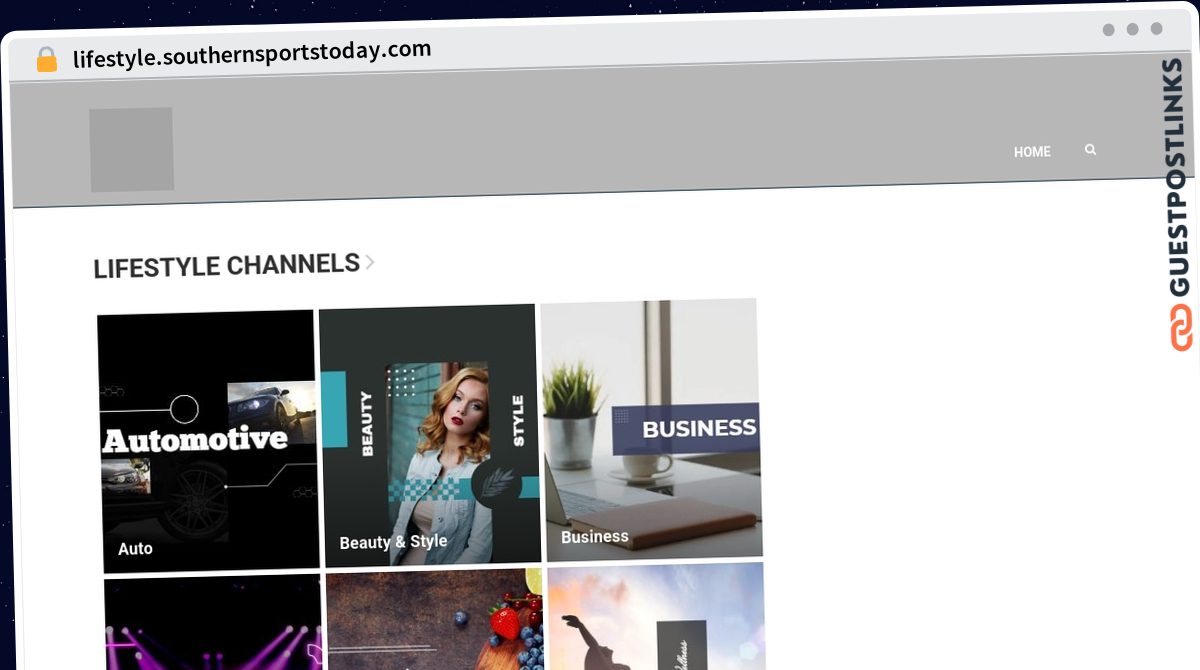
Task: Open the Beauty & Style channel tile
Action: (x=430, y=435)
